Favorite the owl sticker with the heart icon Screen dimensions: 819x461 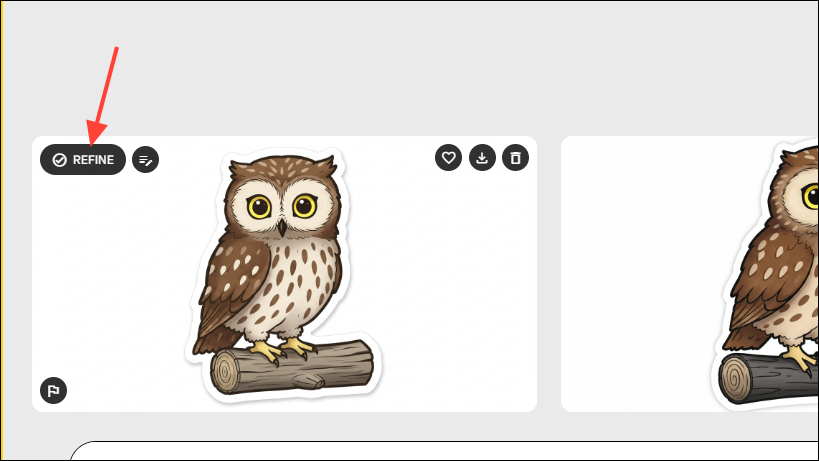[448, 158]
